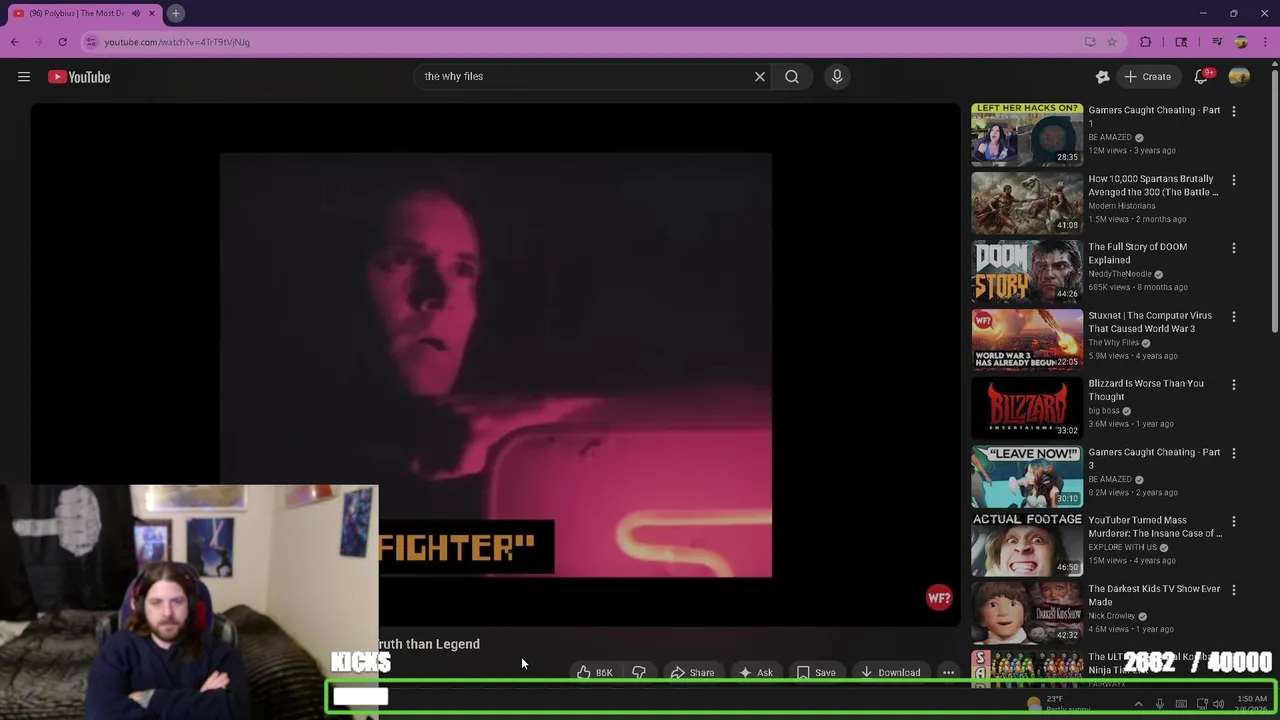1280x720 pixels.
Task: Open 'Blizzard Is Worse Than You Thought' title
Action: click(x=1146, y=390)
